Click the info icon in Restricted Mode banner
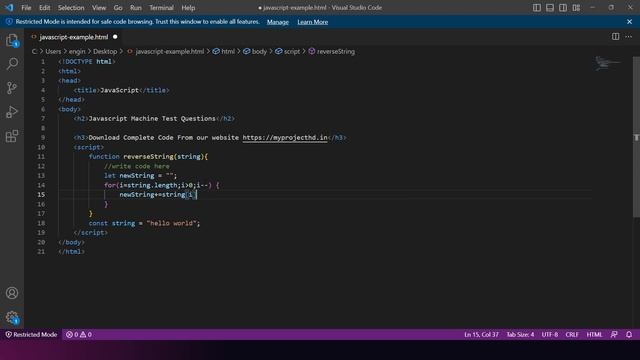Image resolution: width=640 pixels, height=360 pixels. pyautogui.click(x=9, y=22)
